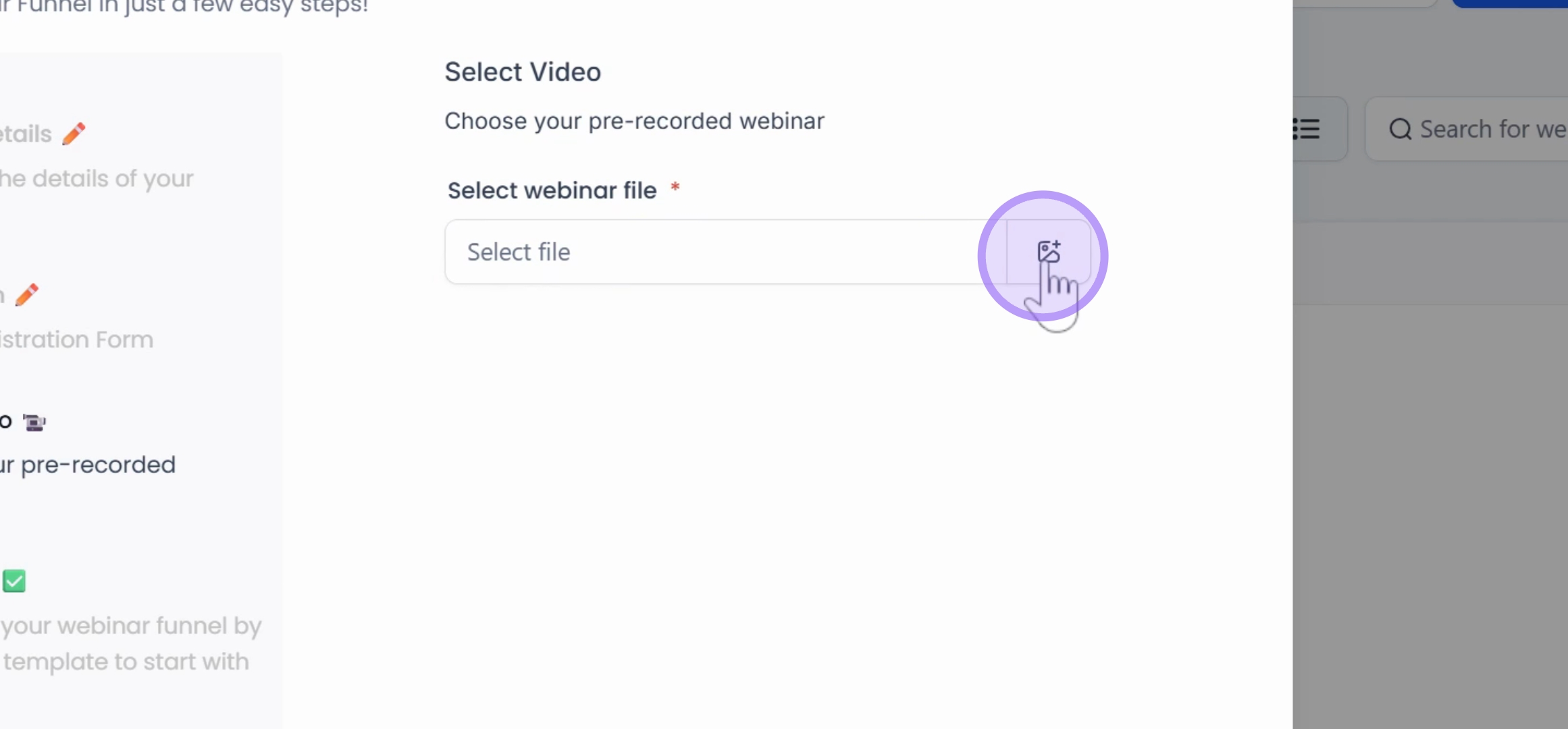
Task: Click the 'template to start with' text line
Action: [x=126, y=662]
